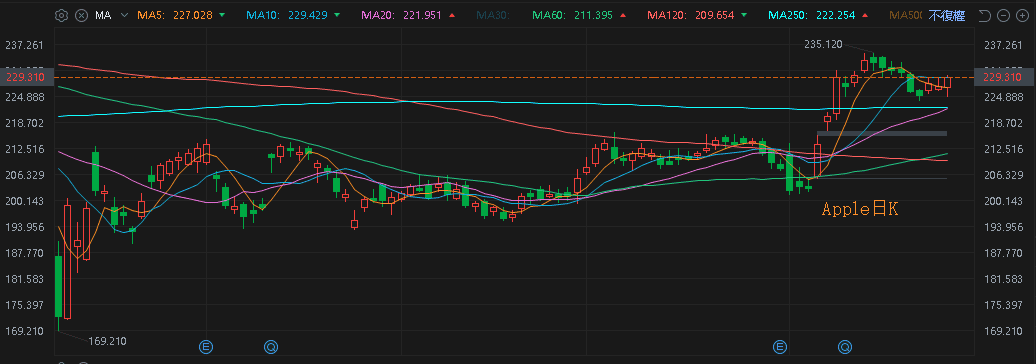Click the red 229.310 price tag on left axis

25,77
